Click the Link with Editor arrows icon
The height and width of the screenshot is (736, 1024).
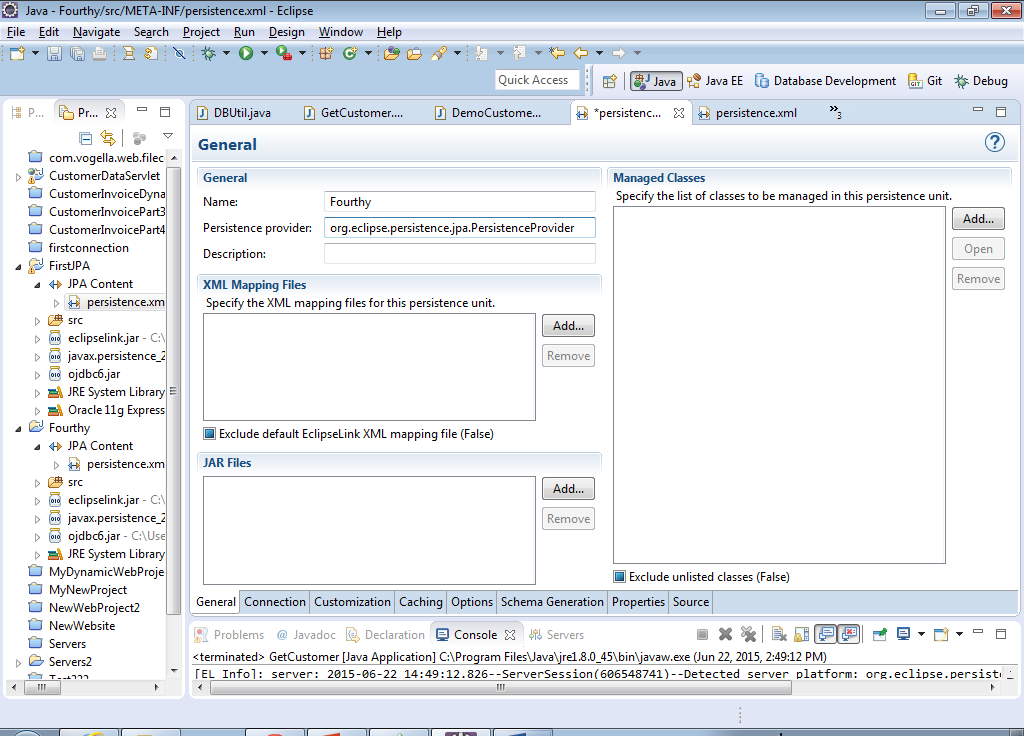tap(107, 138)
